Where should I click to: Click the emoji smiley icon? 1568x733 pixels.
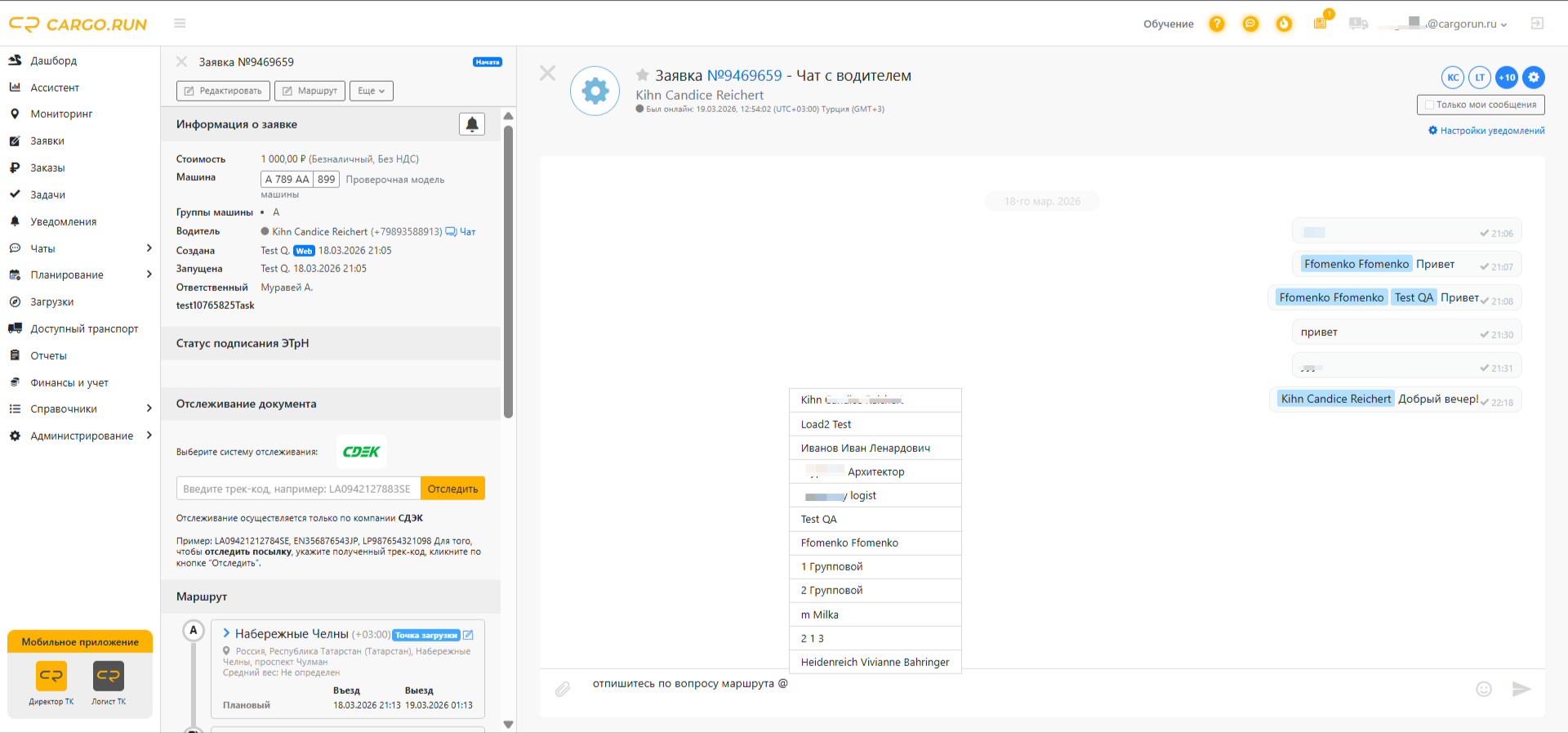pyautogui.click(x=1484, y=689)
